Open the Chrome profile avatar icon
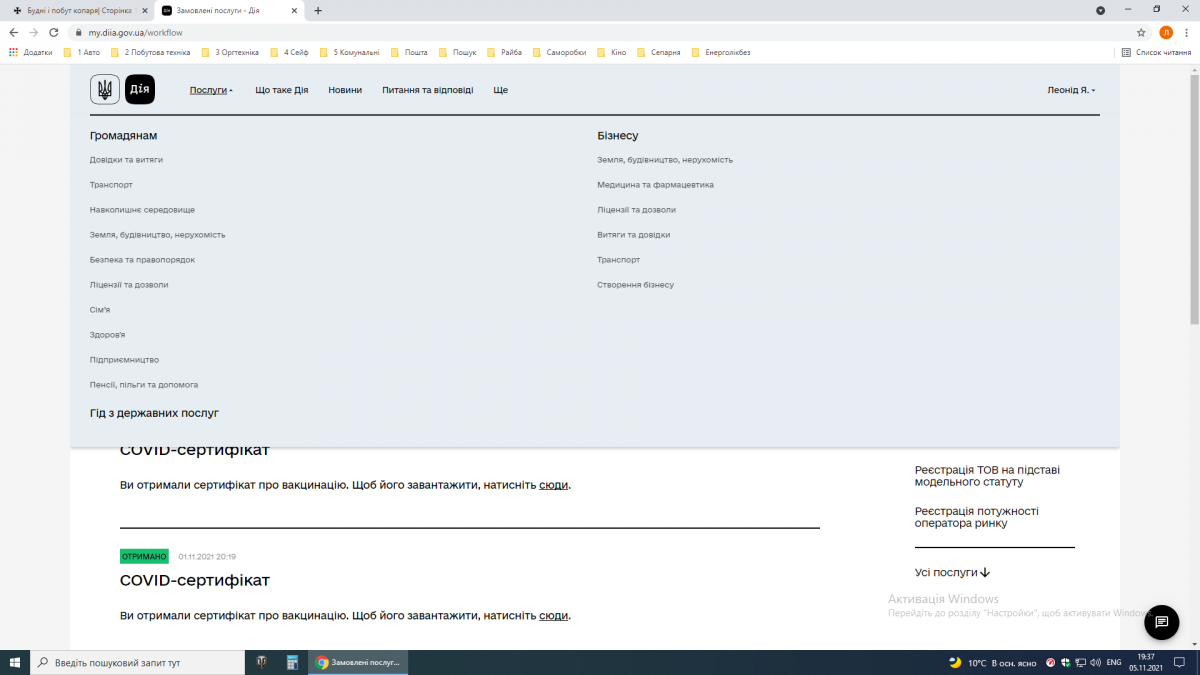 (x=1166, y=32)
